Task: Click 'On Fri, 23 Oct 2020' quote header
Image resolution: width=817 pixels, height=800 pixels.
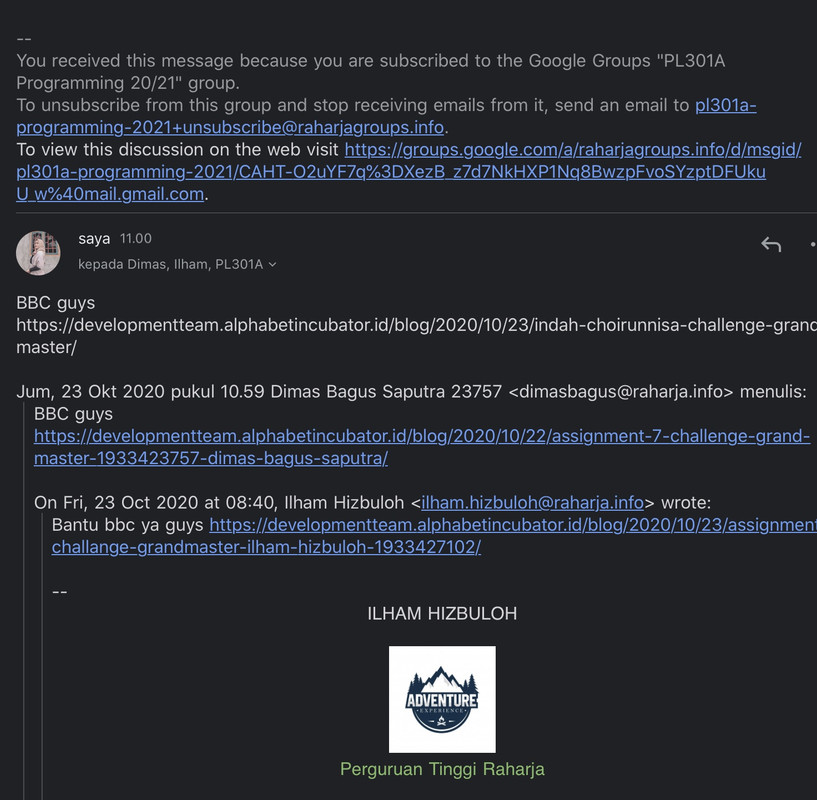Action: [372, 502]
